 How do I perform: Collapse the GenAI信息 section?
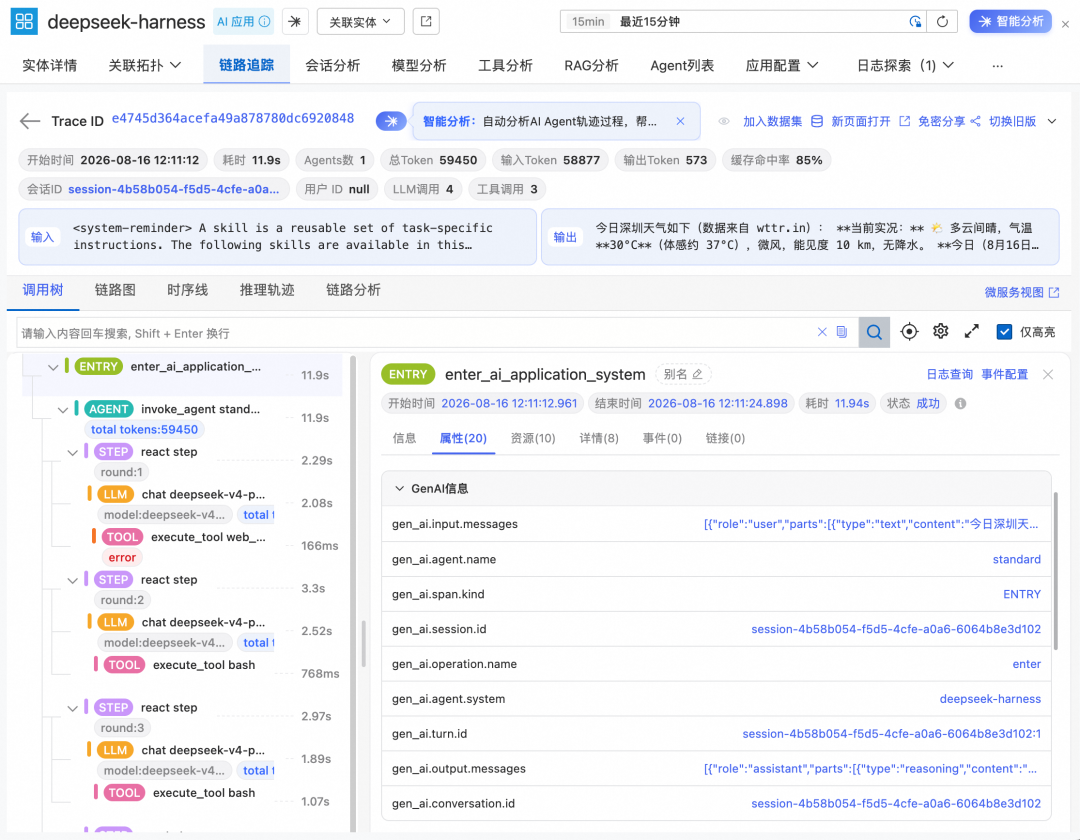399,488
